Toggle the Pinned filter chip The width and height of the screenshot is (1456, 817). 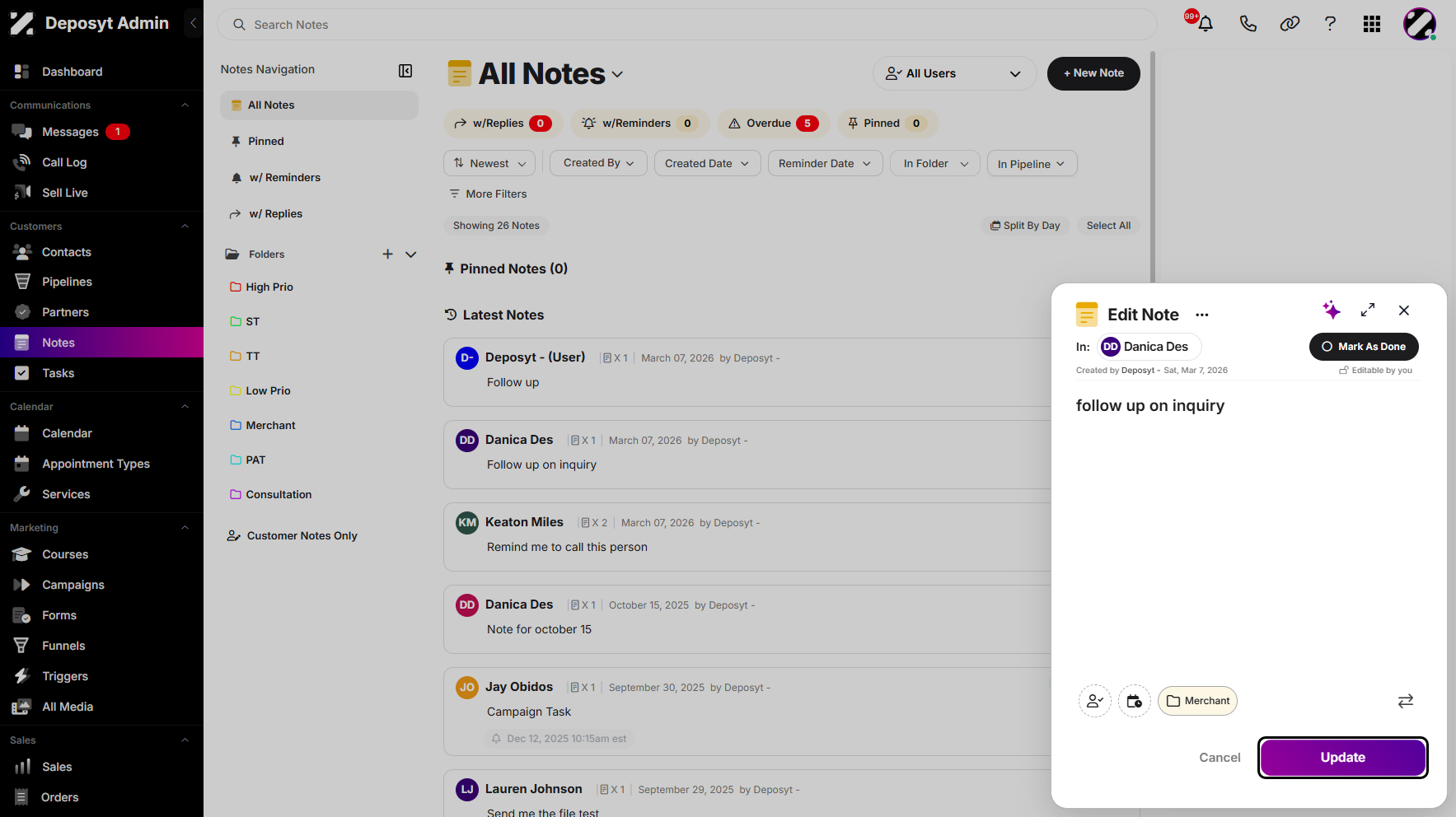pos(887,124)
